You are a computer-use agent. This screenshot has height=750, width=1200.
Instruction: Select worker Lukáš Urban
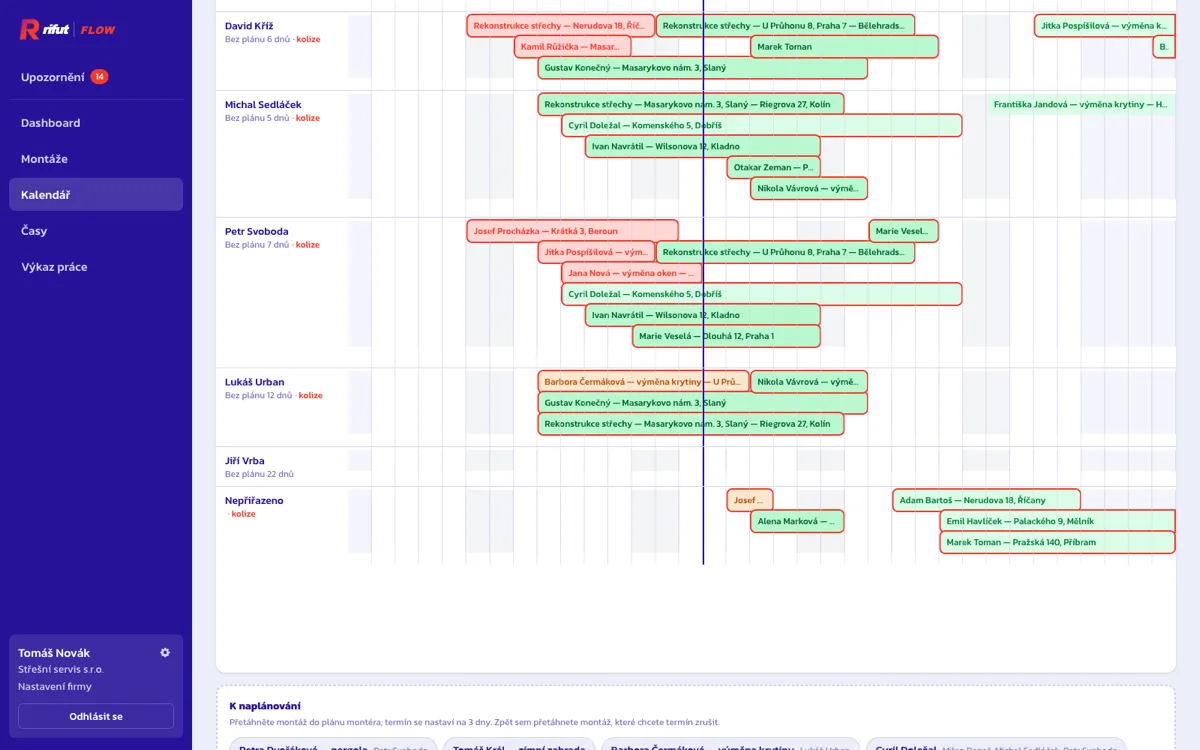[254, 382]
